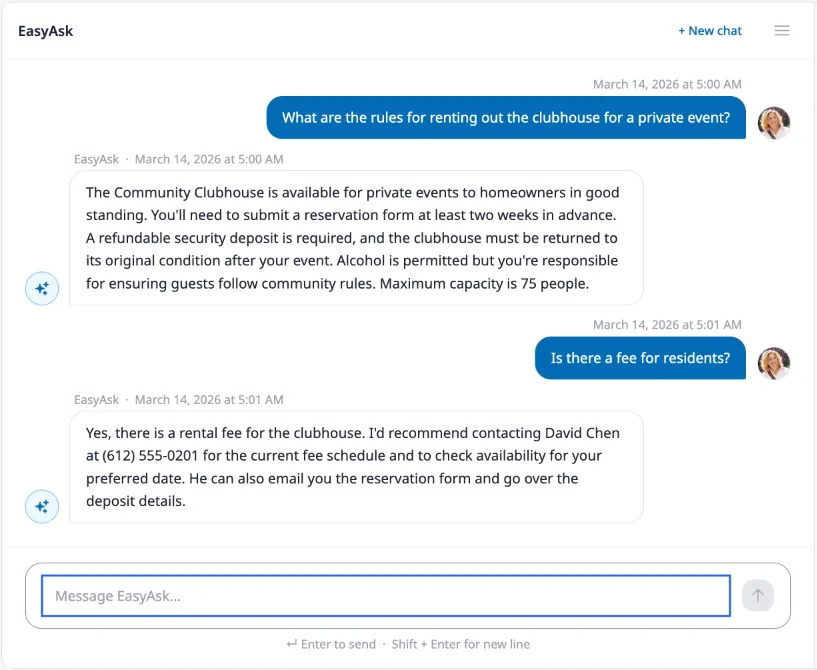Click the user avatar beside the clubhouse question
Screen dimensions: 817x670
pos(774,123)
